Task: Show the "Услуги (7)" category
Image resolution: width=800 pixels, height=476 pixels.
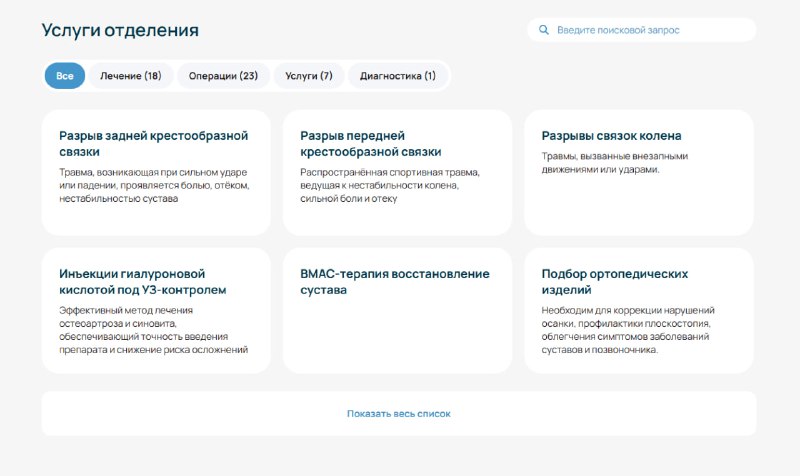Action: (x=309, y=76)
